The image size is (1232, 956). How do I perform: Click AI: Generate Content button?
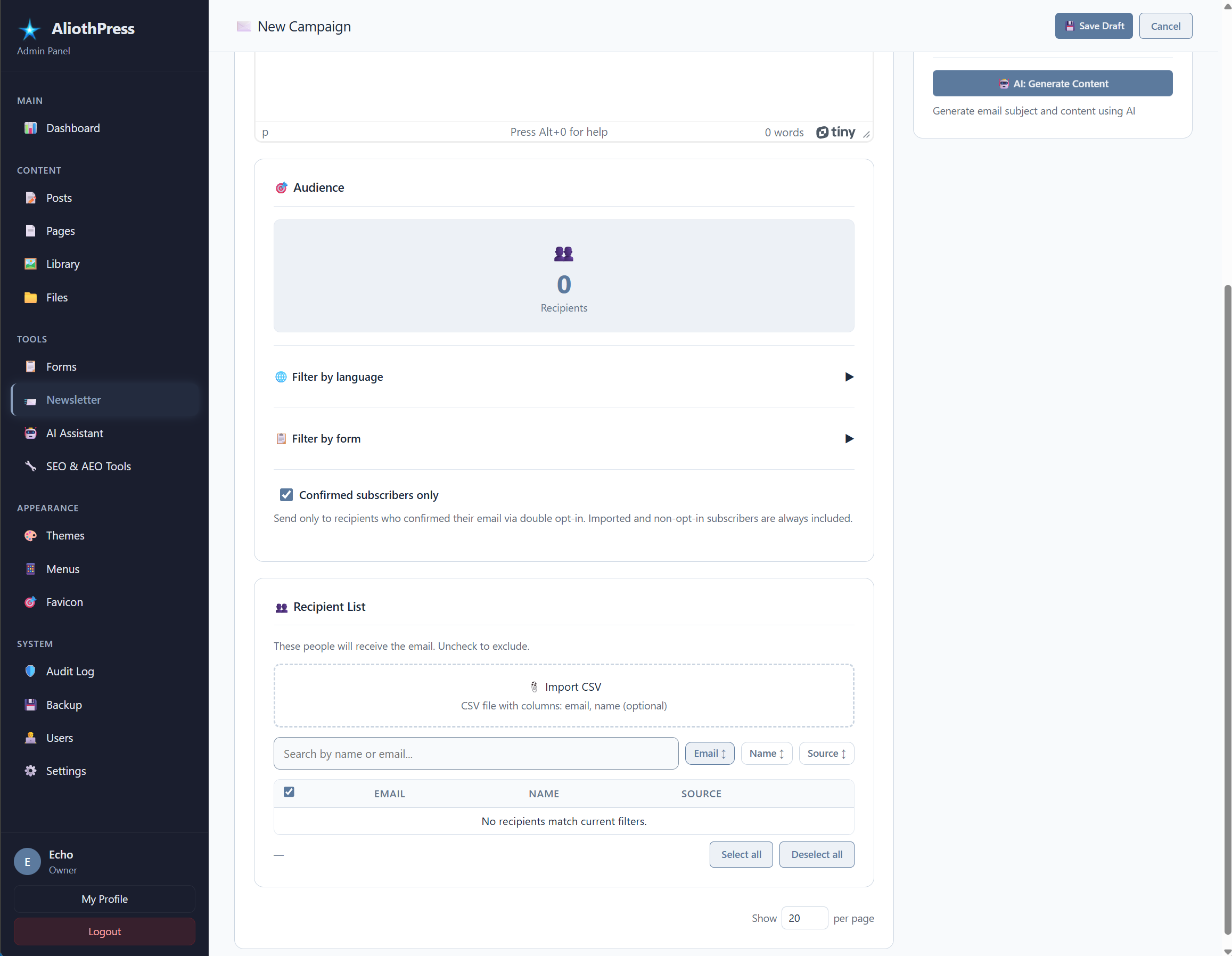(1052, 84)
